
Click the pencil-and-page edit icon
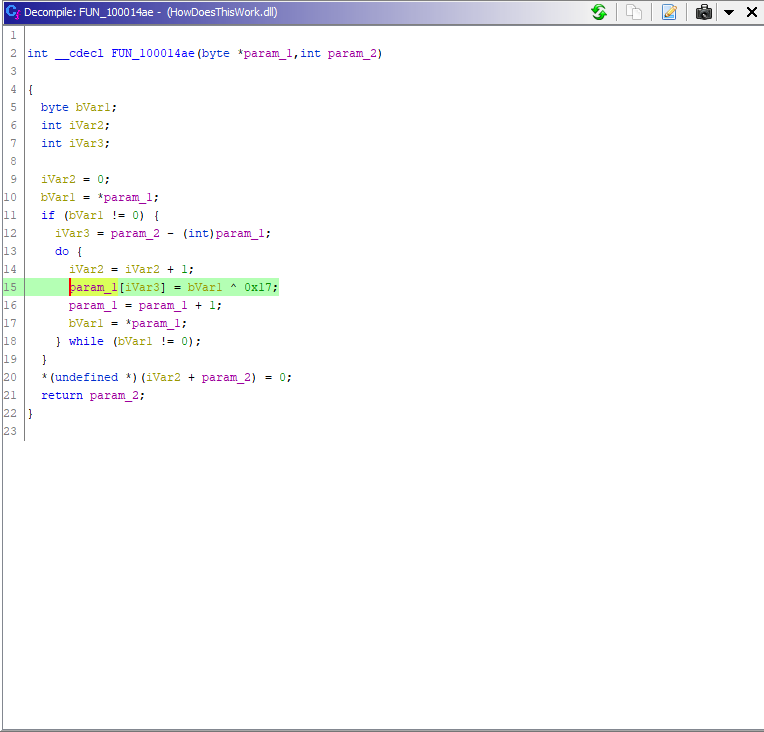pyautogui.click(x=669, y=12)
